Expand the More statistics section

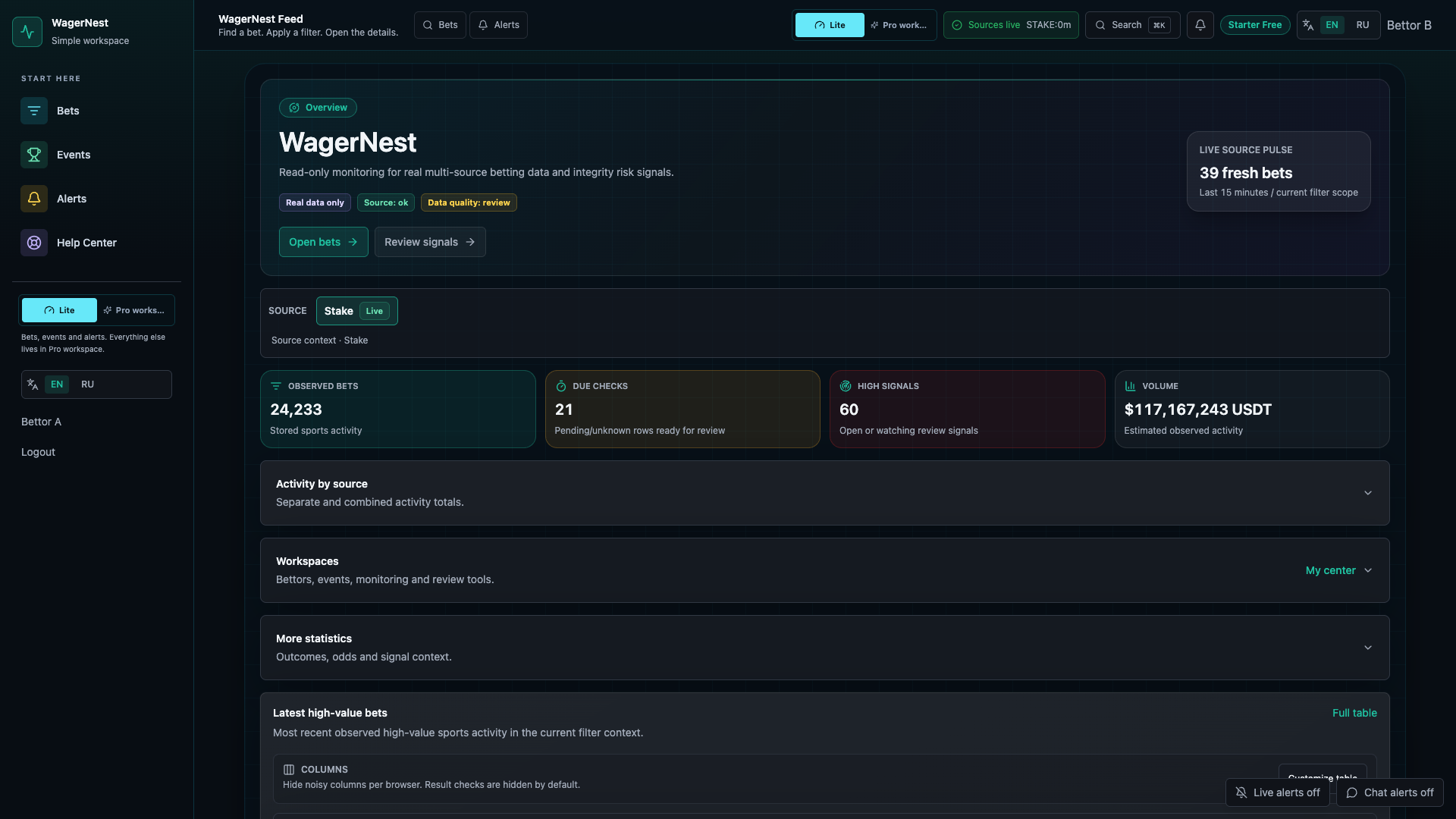click(825, 648)
